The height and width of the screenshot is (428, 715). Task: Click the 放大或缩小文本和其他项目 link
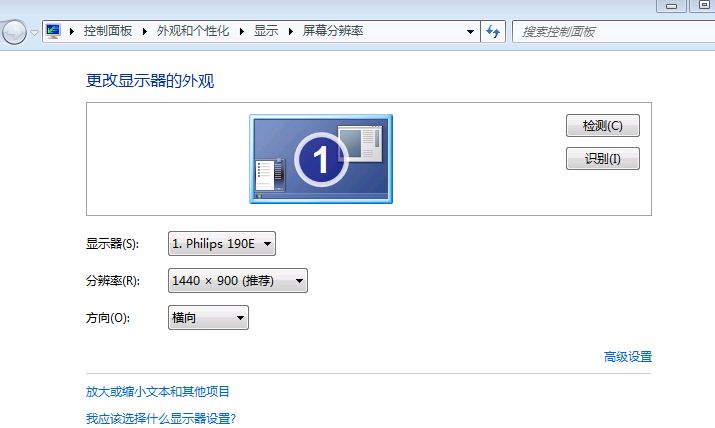tap(164, 391)
